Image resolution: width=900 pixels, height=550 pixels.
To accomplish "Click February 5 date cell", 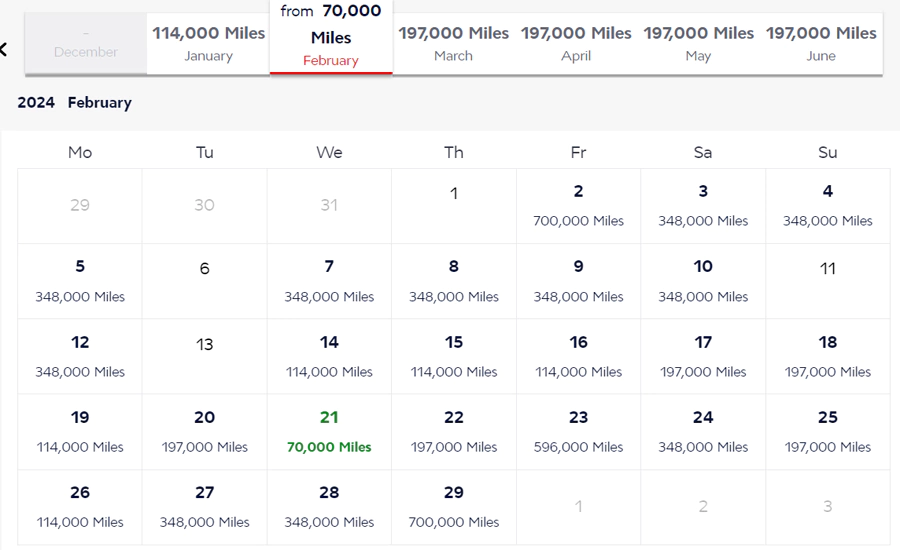I will (x=80, y=281).
